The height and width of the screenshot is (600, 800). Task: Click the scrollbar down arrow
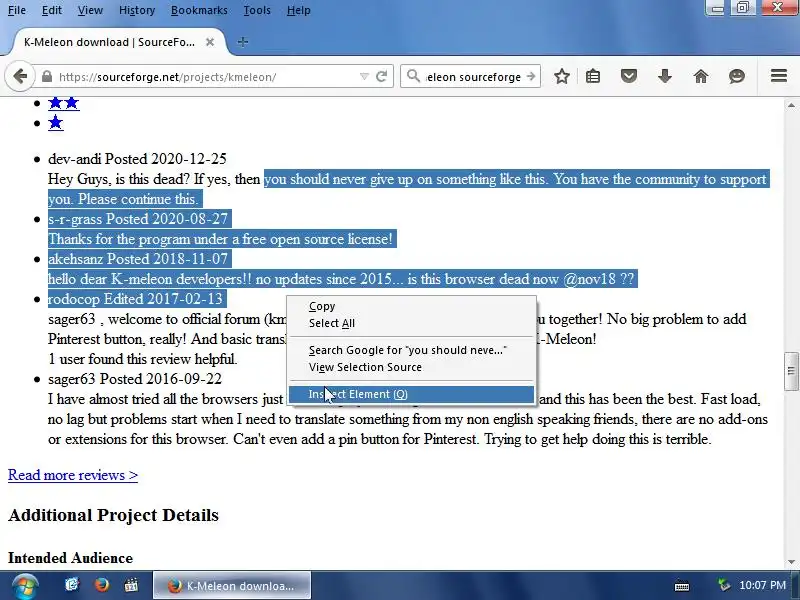[x=791, y=562]
